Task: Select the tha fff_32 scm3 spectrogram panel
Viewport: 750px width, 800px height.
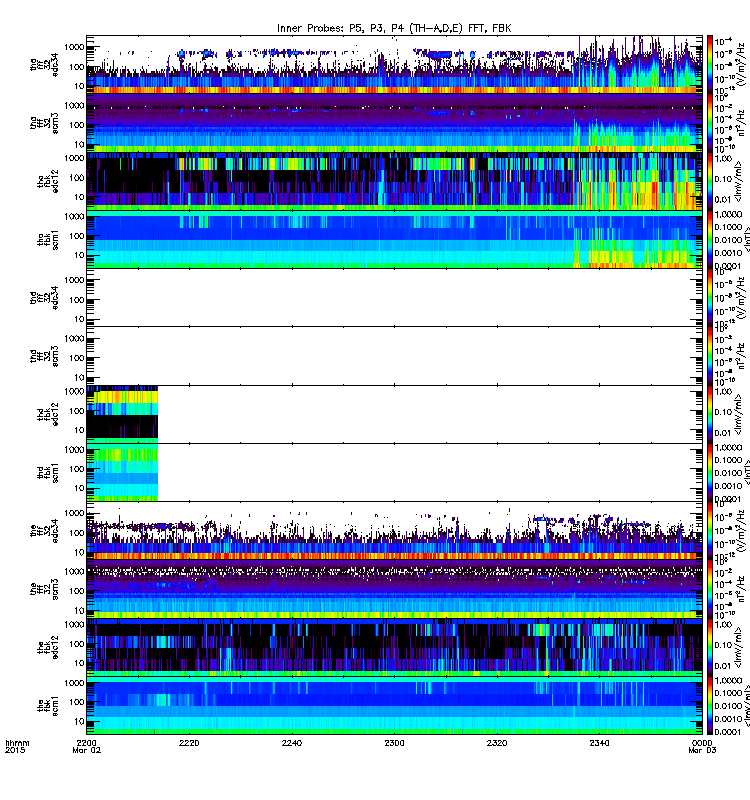Action: [394, 123]
